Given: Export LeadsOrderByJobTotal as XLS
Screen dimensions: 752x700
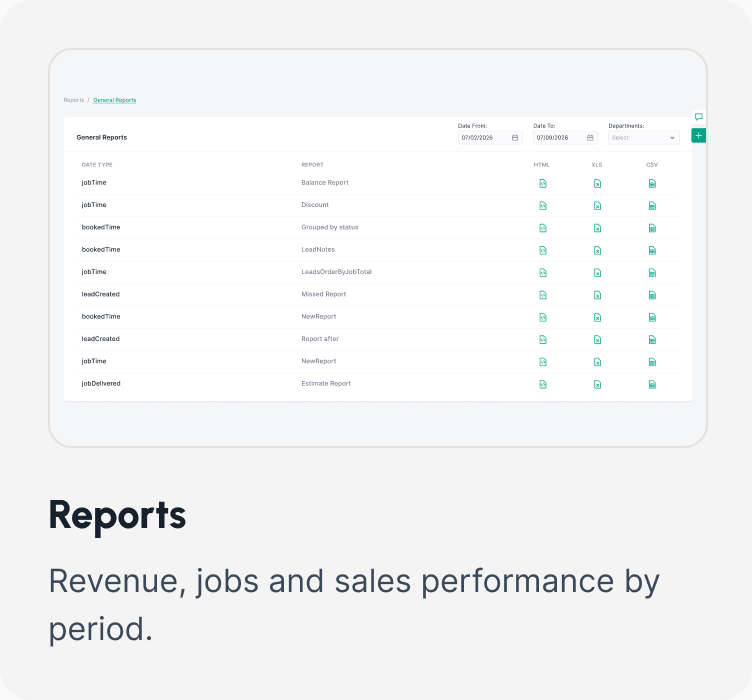Looking at the screenshot, I should coord(597,272).
